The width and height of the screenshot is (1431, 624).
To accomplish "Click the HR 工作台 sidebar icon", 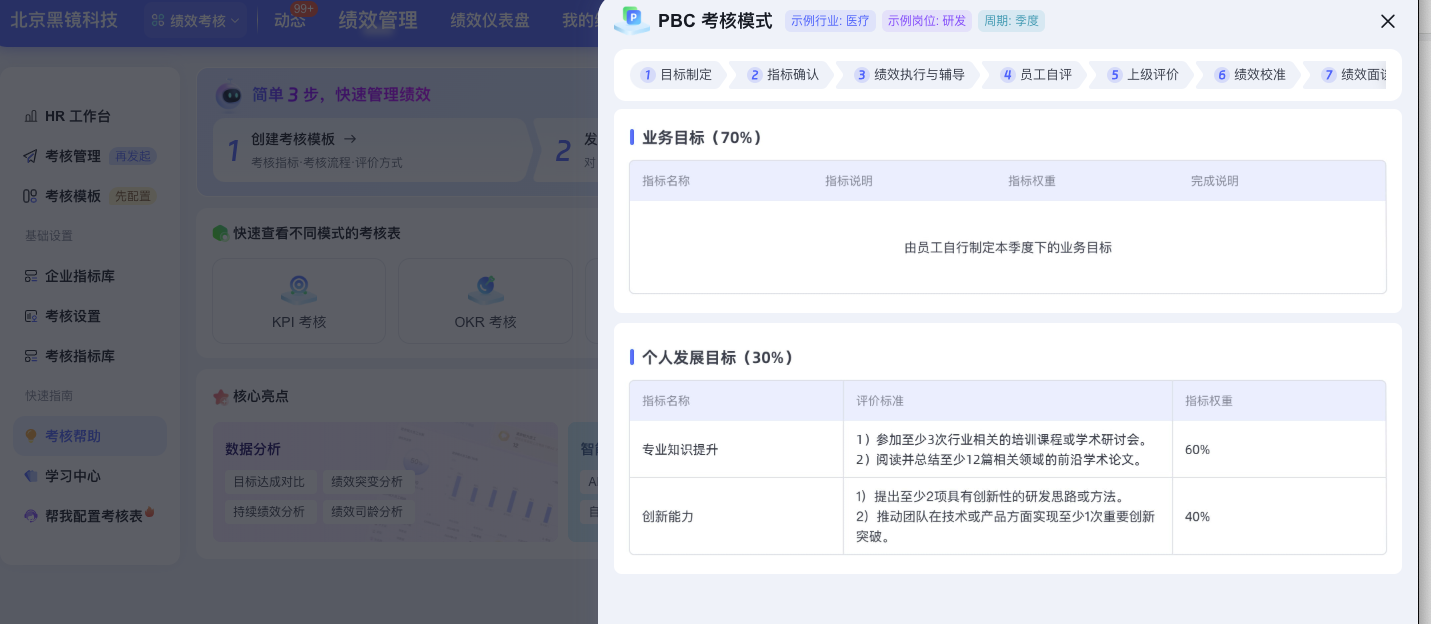I will coord(31,116).
